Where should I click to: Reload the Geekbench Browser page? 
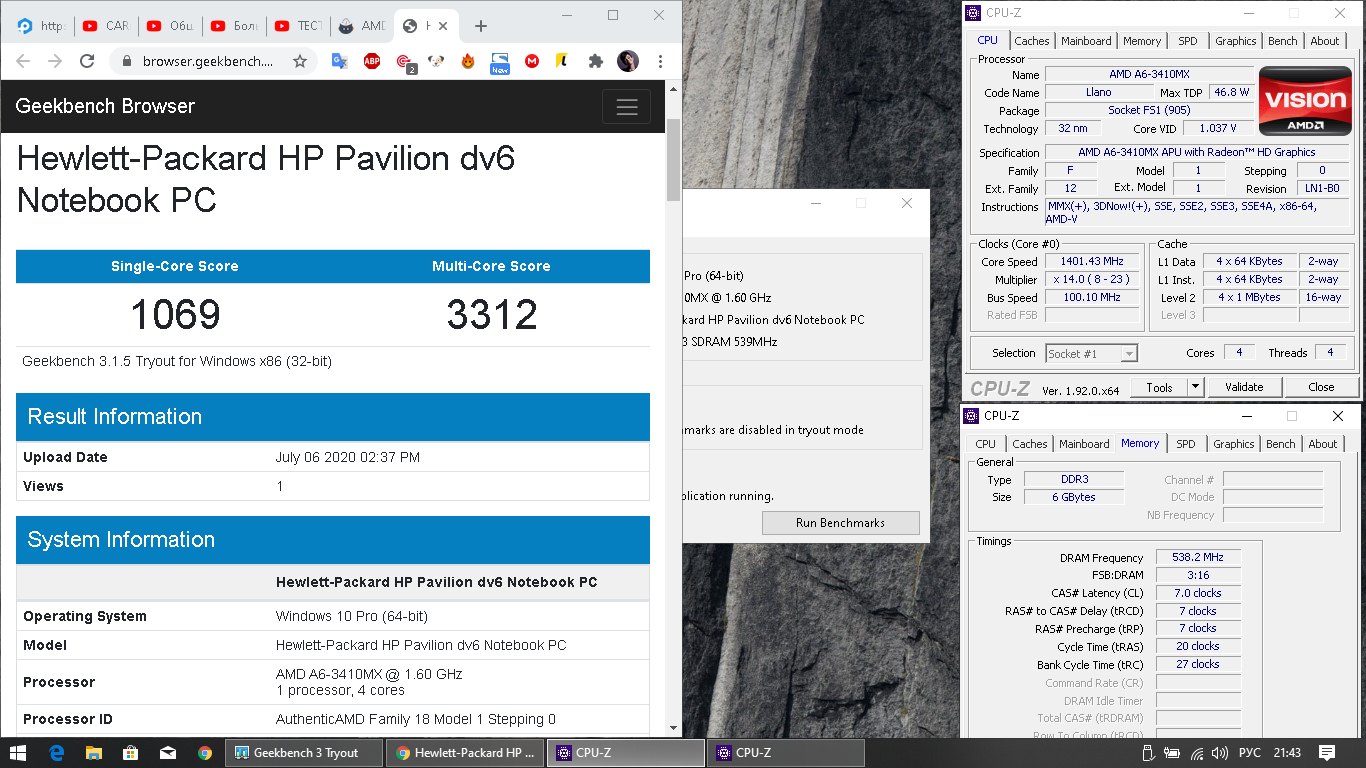click(87, 61)
